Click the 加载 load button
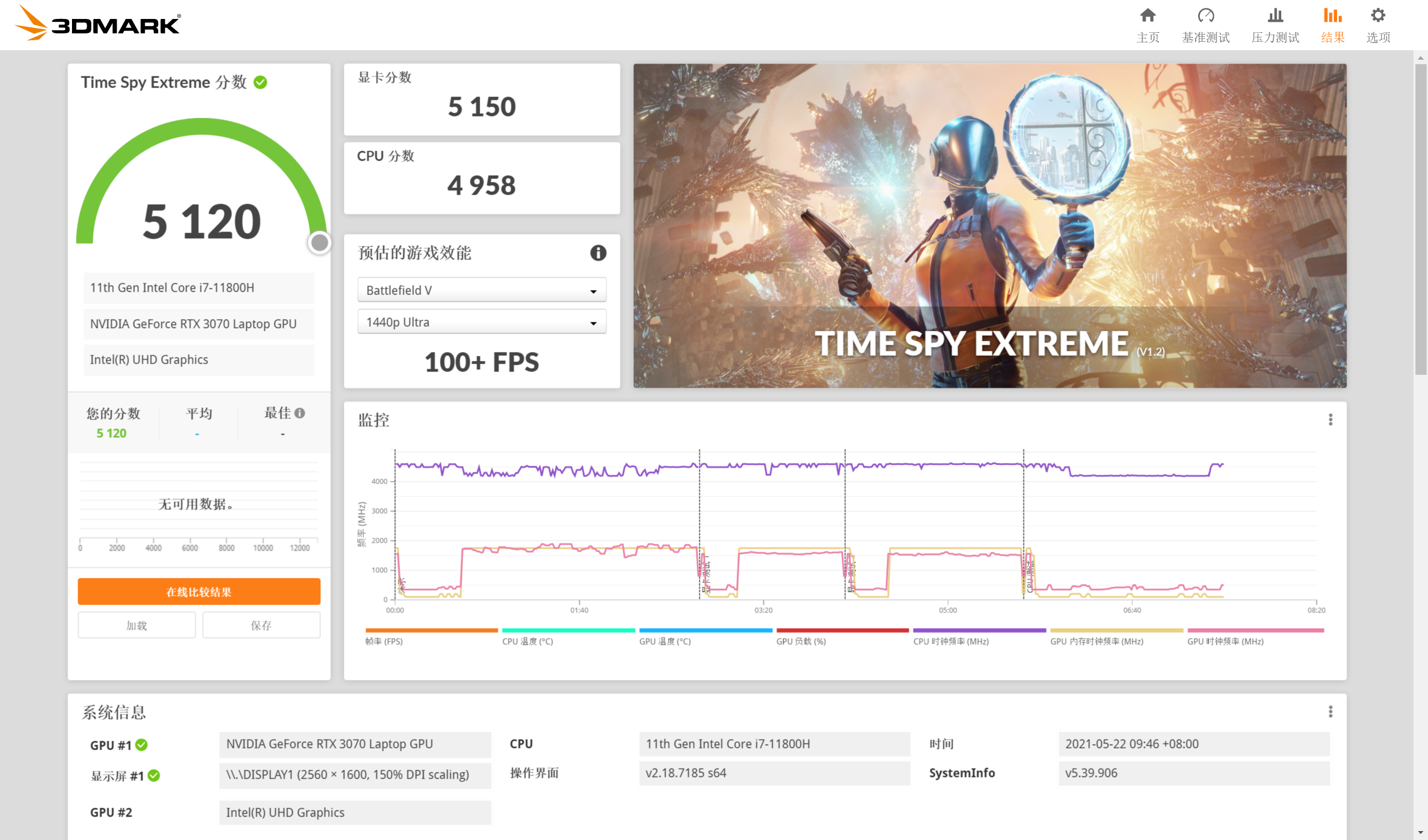The height and width of the screenshot is (840, 1428). [x=137, y=625]
